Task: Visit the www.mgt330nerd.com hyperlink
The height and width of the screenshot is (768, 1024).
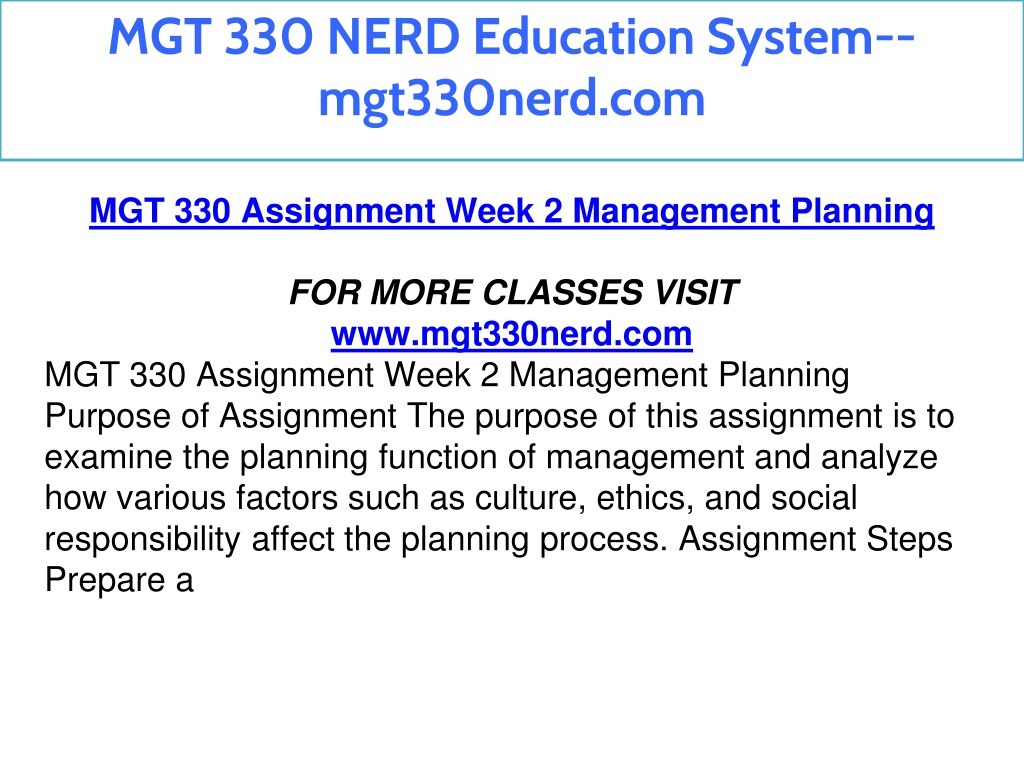Action: point(511,334)
